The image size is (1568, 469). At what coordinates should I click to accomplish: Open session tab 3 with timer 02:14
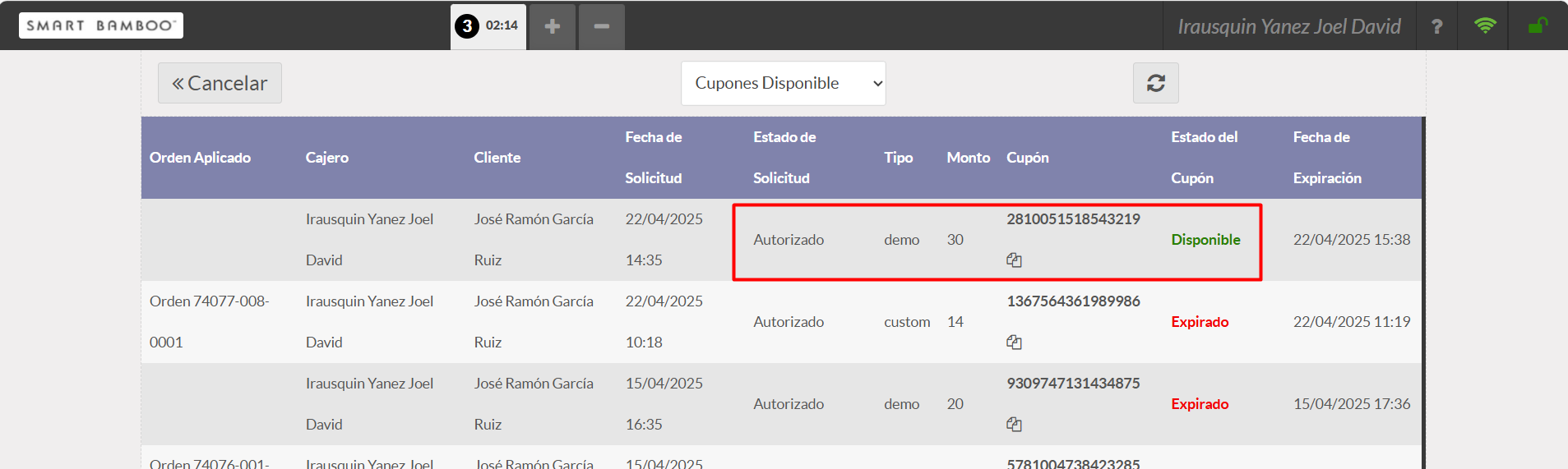click(x=488, y=26)
